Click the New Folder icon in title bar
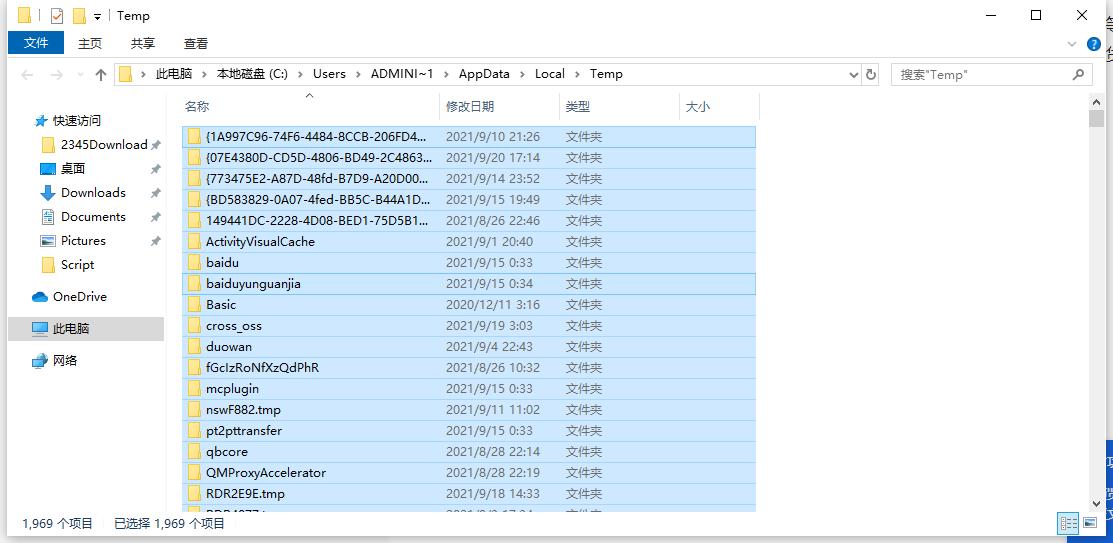 79,16
